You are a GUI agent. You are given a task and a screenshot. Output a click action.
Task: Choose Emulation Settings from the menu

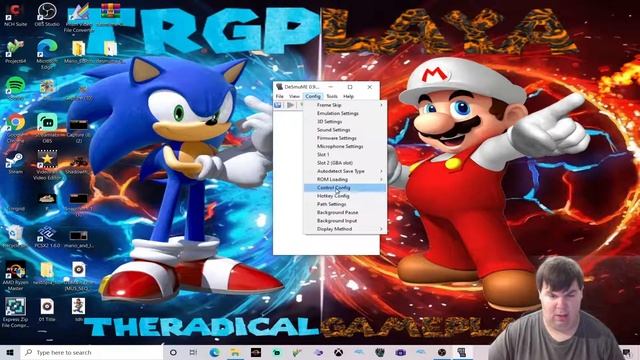[x=345, y=113]
